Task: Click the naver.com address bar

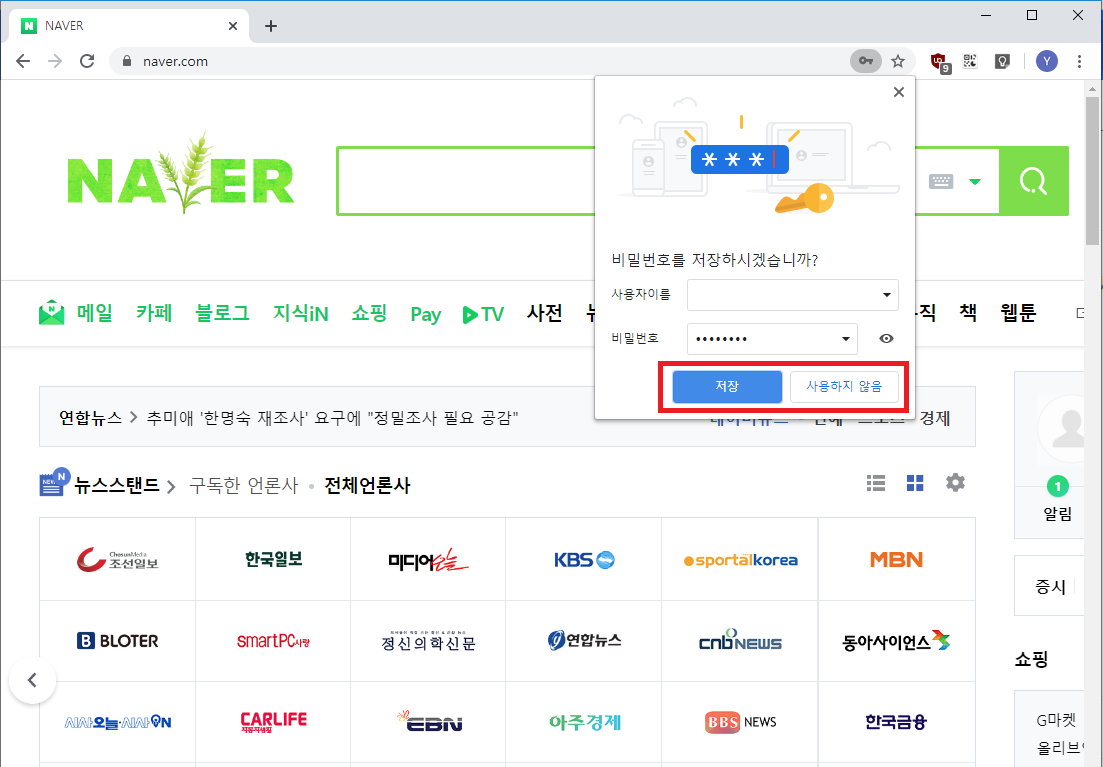Action: [x=479, y=61]
